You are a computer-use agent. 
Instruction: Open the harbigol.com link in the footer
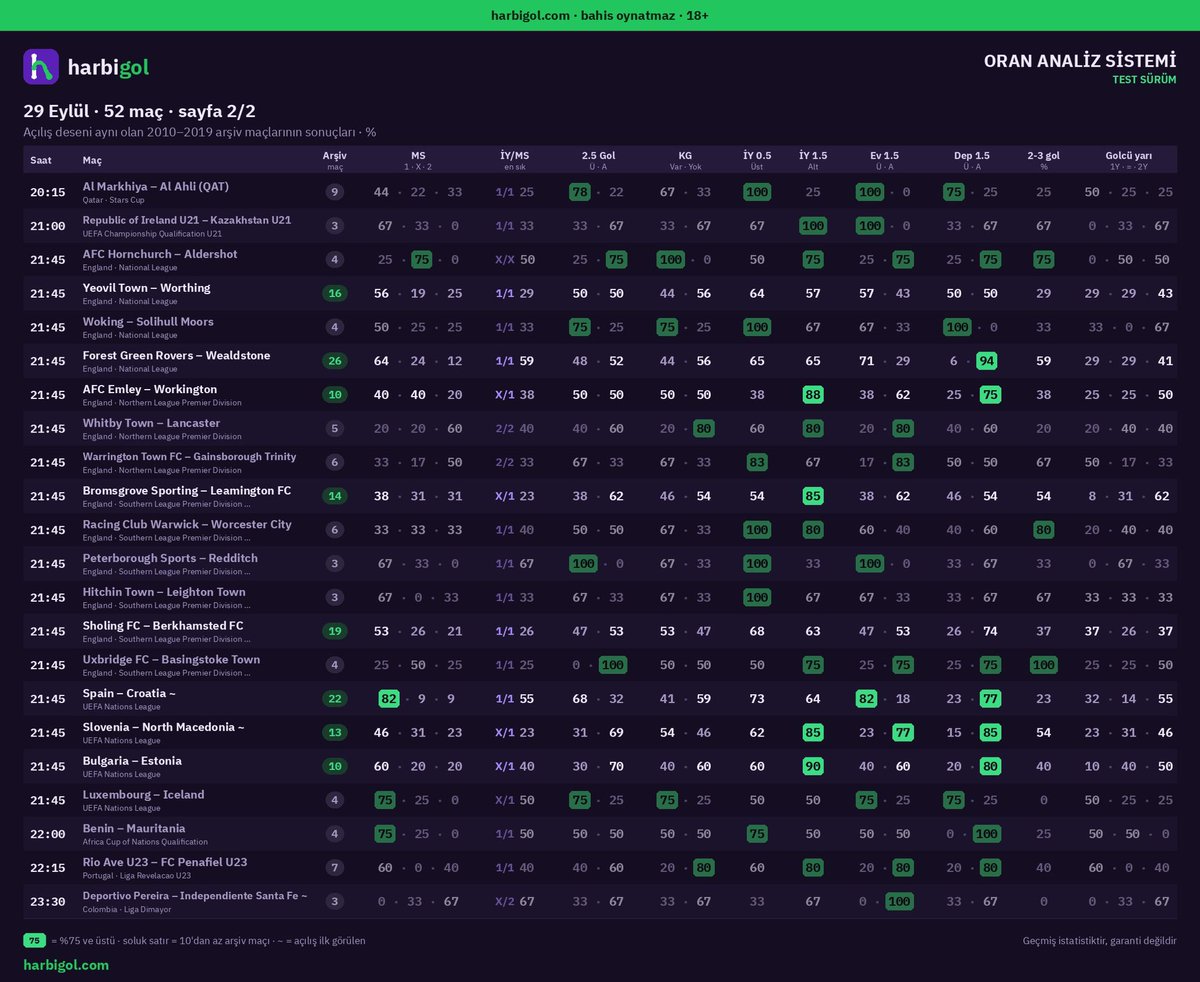pos(66,965)
